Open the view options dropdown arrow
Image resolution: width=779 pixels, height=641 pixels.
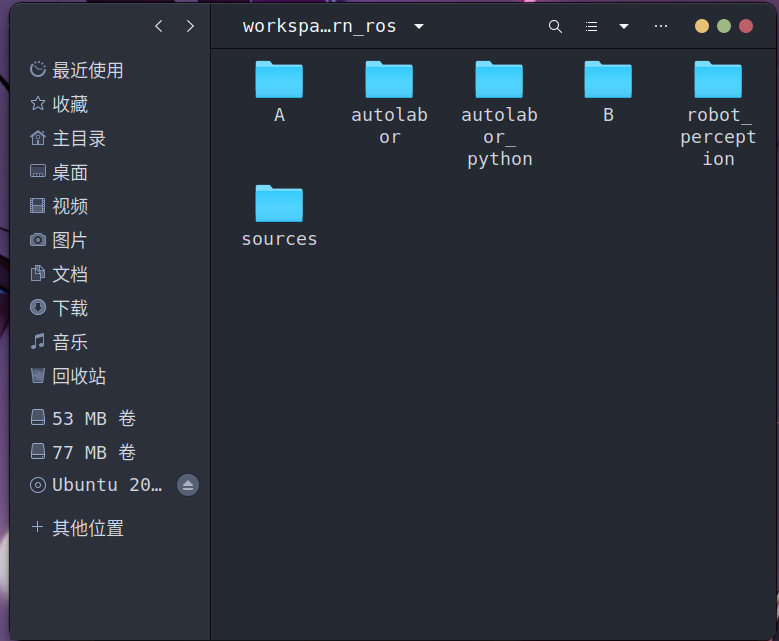click(624, 26)
